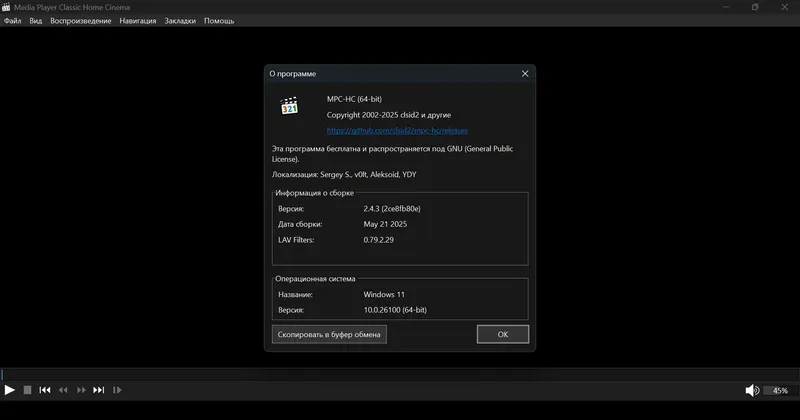Close the Media Player Classic main window

785,7
